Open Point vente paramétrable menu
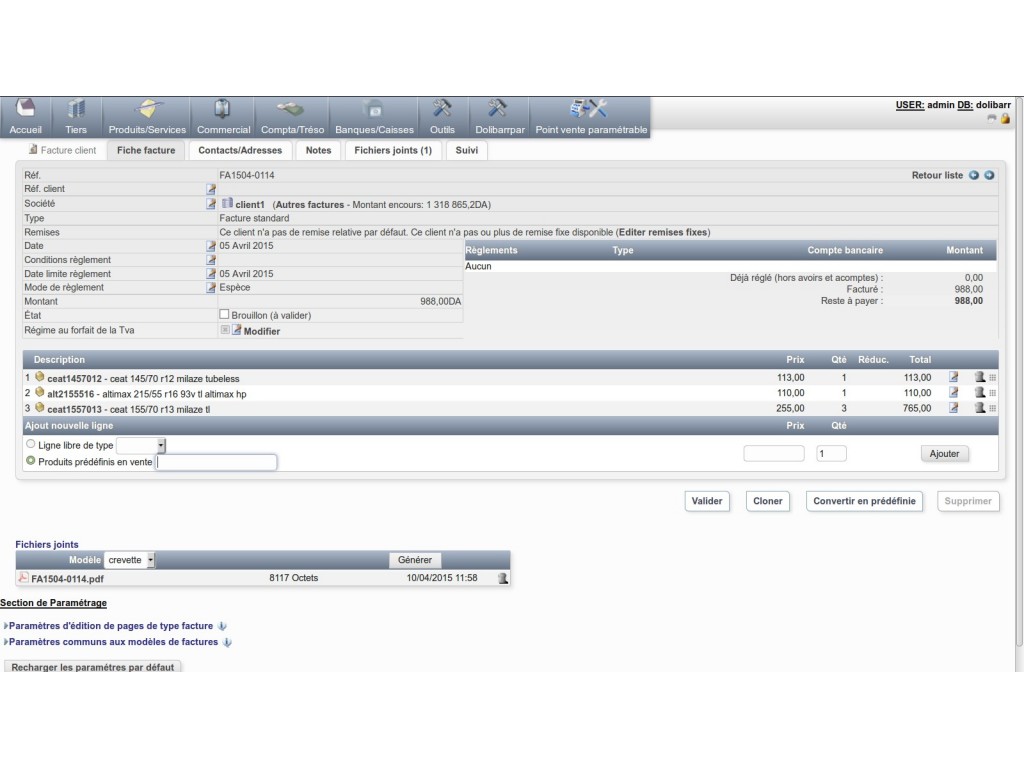Image resolution: width=1024 pixels, height=768 pixels. tap(591, 118)
